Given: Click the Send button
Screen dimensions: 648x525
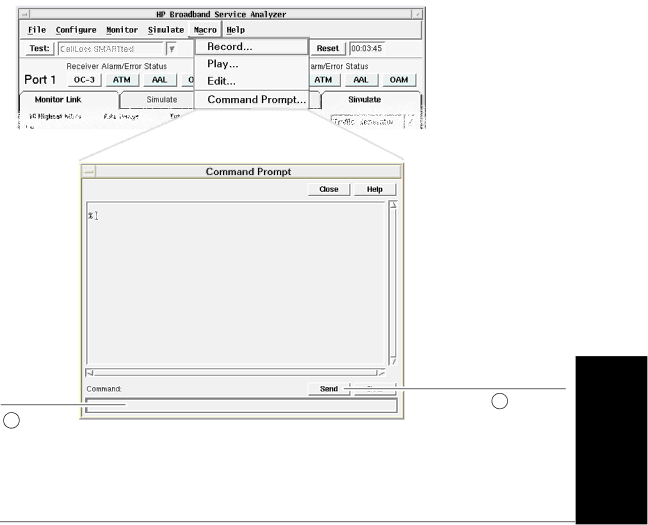Looking at the screenshot, I should (329, 389).
